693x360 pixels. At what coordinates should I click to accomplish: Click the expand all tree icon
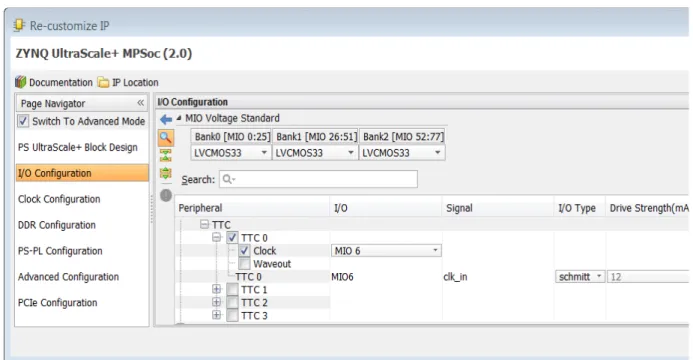coord(166,173)
